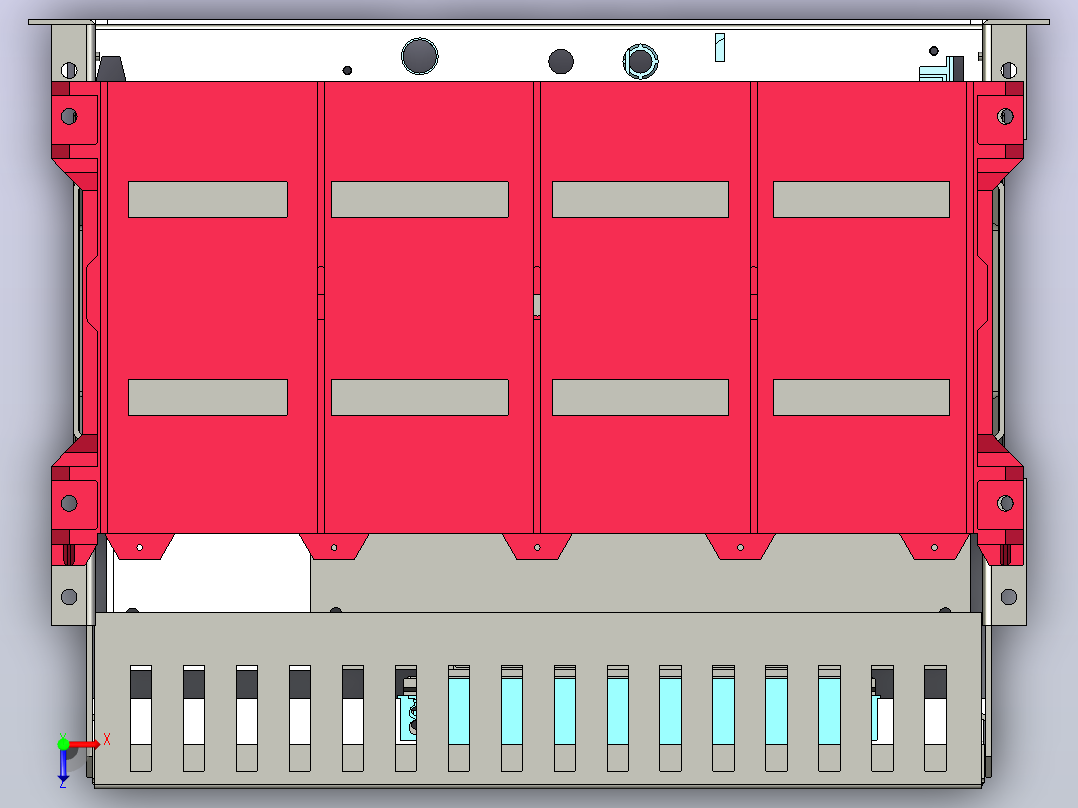Image resolution: width=1078 pixels, height=808 pixels.
Task: Select the cyan-ringed round fitting on the white top panel
Action: coord(640,62)
